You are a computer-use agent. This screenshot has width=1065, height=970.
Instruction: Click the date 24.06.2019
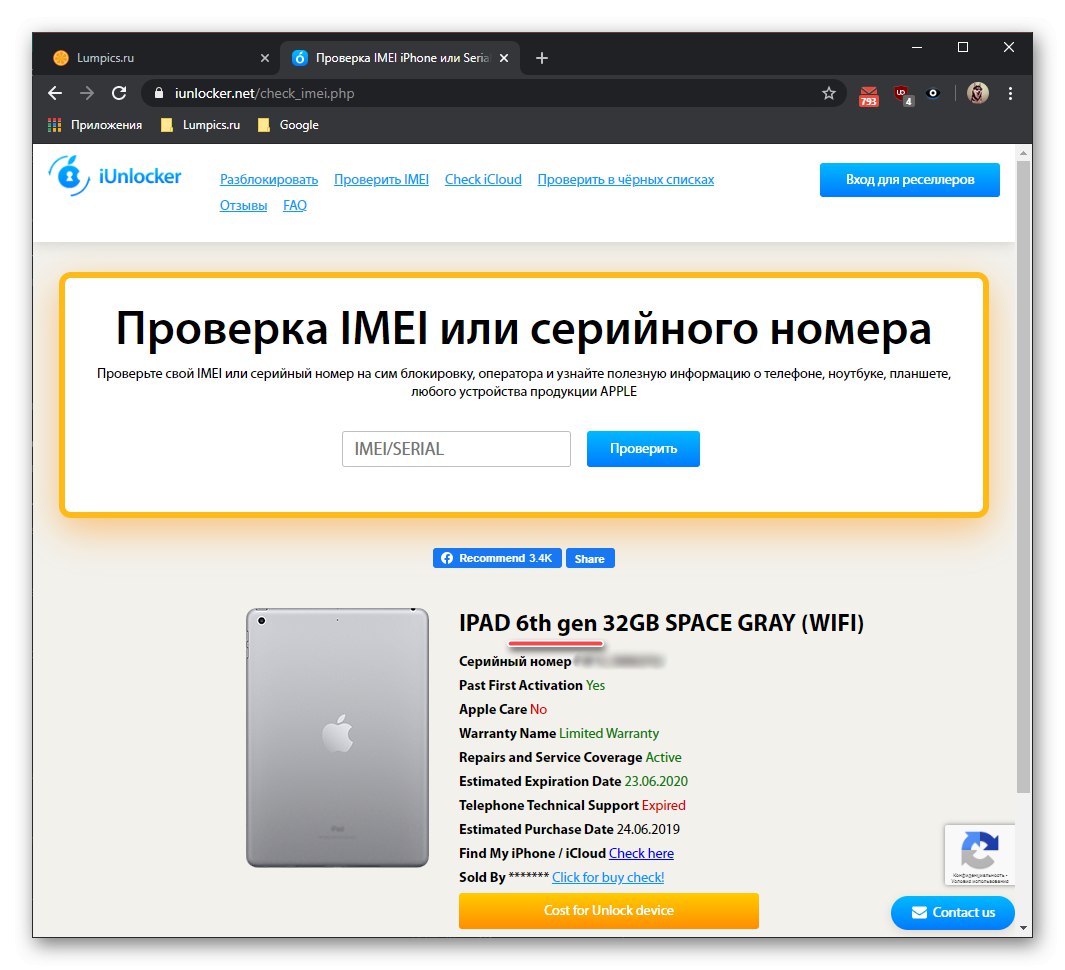click(648, 829)
